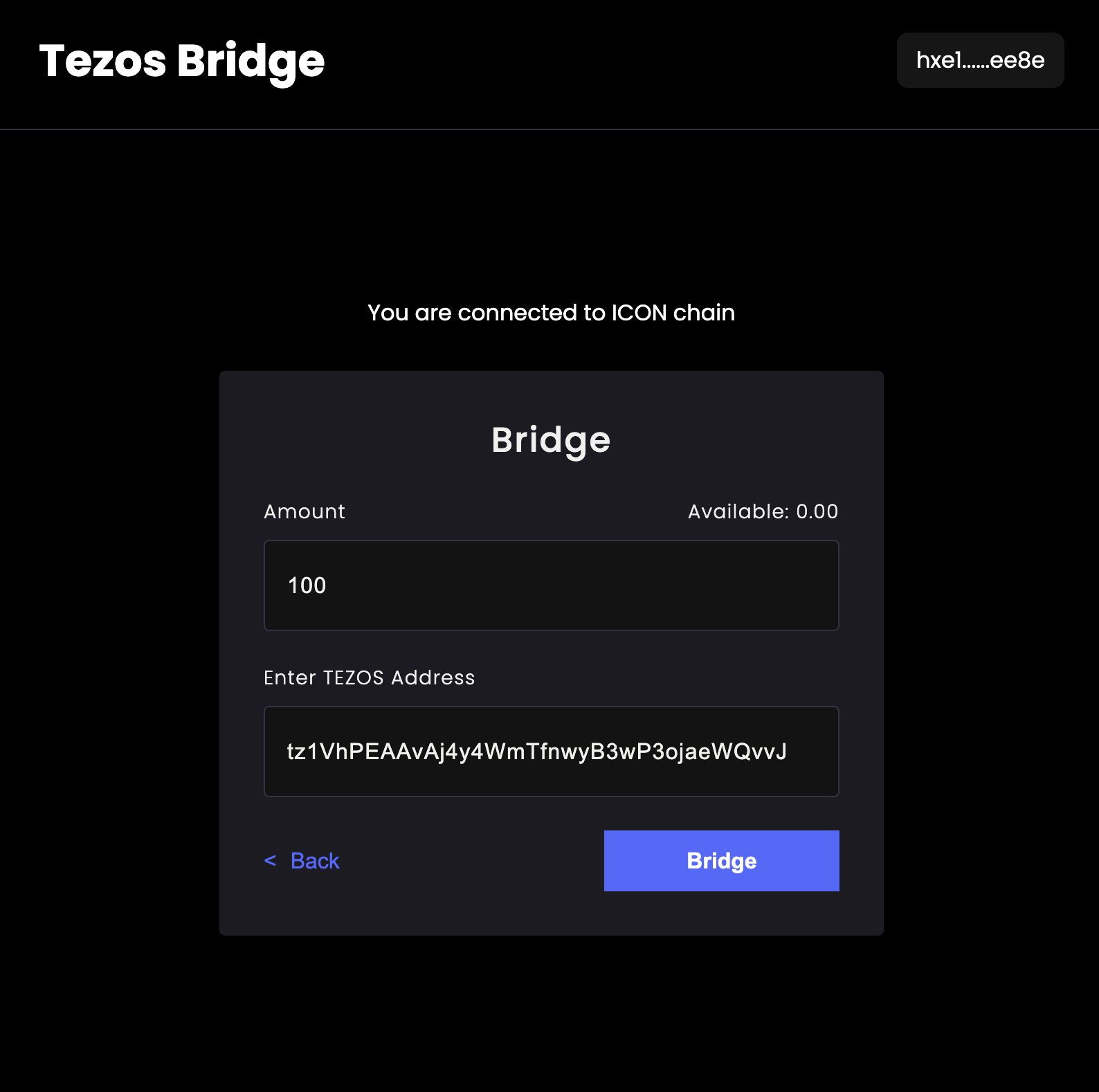
Task: Focus the TEZOS address input field
Action: click(551, 752)
